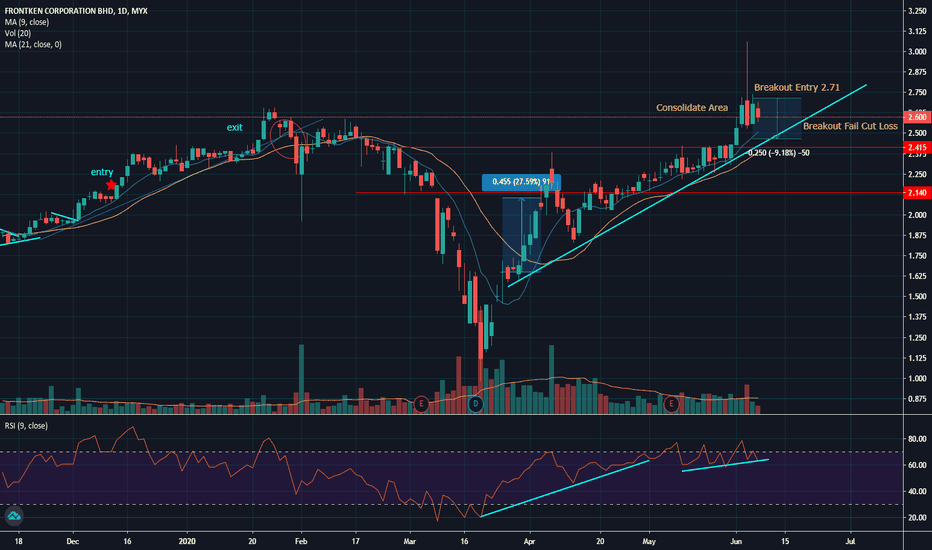Select the MA (9, close) indicator label
The height and width of the screenshot is (550, 932).
tap(27, 22)
